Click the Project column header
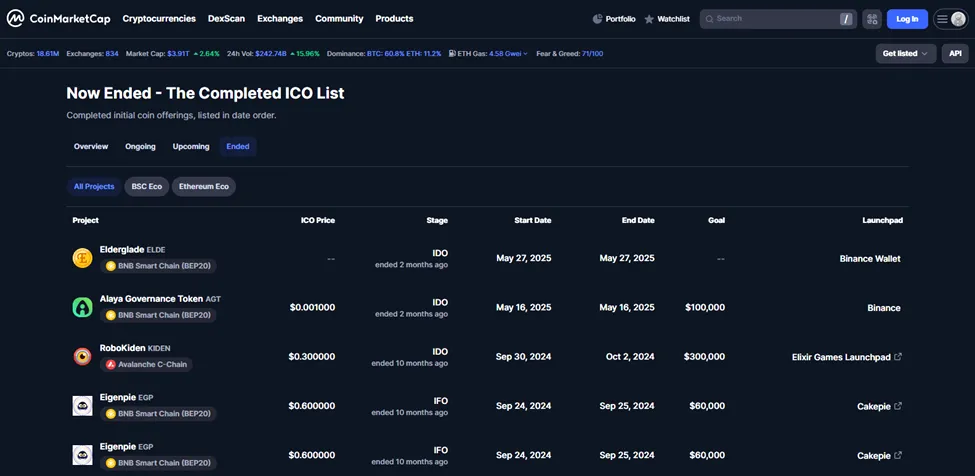Screen dimensions: 975x476 pyautogui.click(x=85, y=220)
